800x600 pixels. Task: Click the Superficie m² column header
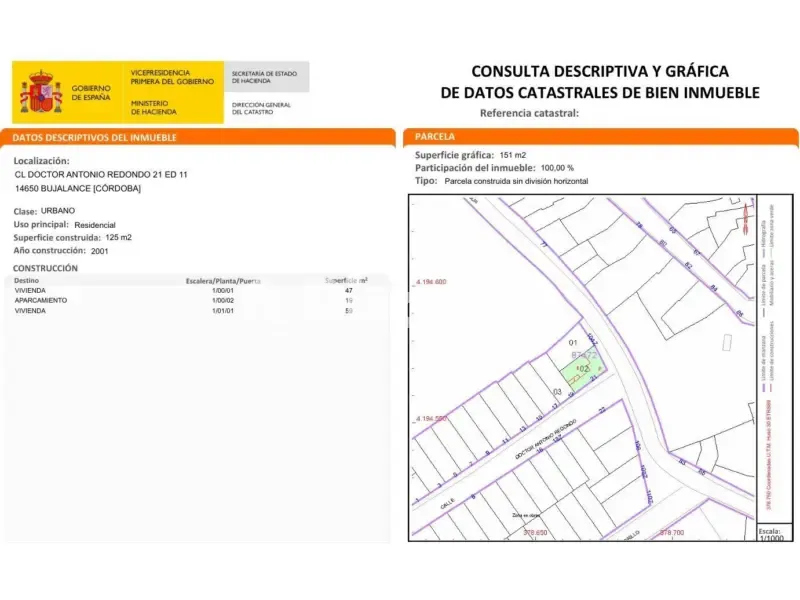pyautogui.click(x=346, y=281)
